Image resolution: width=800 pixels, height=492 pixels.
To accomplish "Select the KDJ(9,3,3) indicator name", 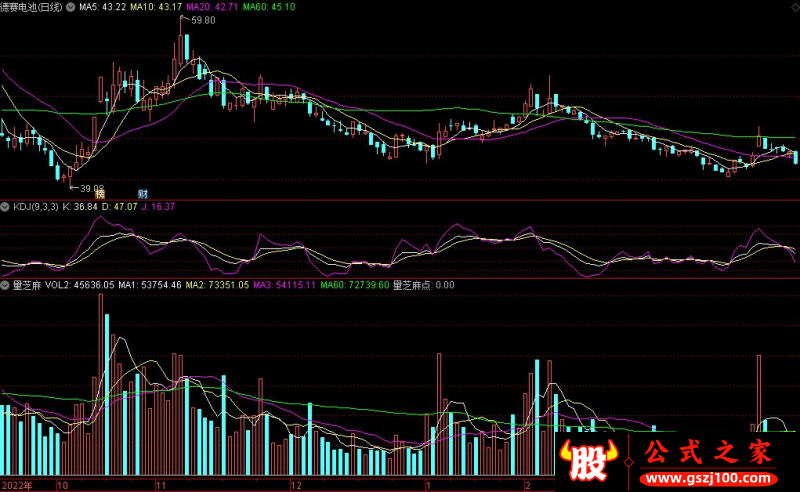I will coord(36,207).
